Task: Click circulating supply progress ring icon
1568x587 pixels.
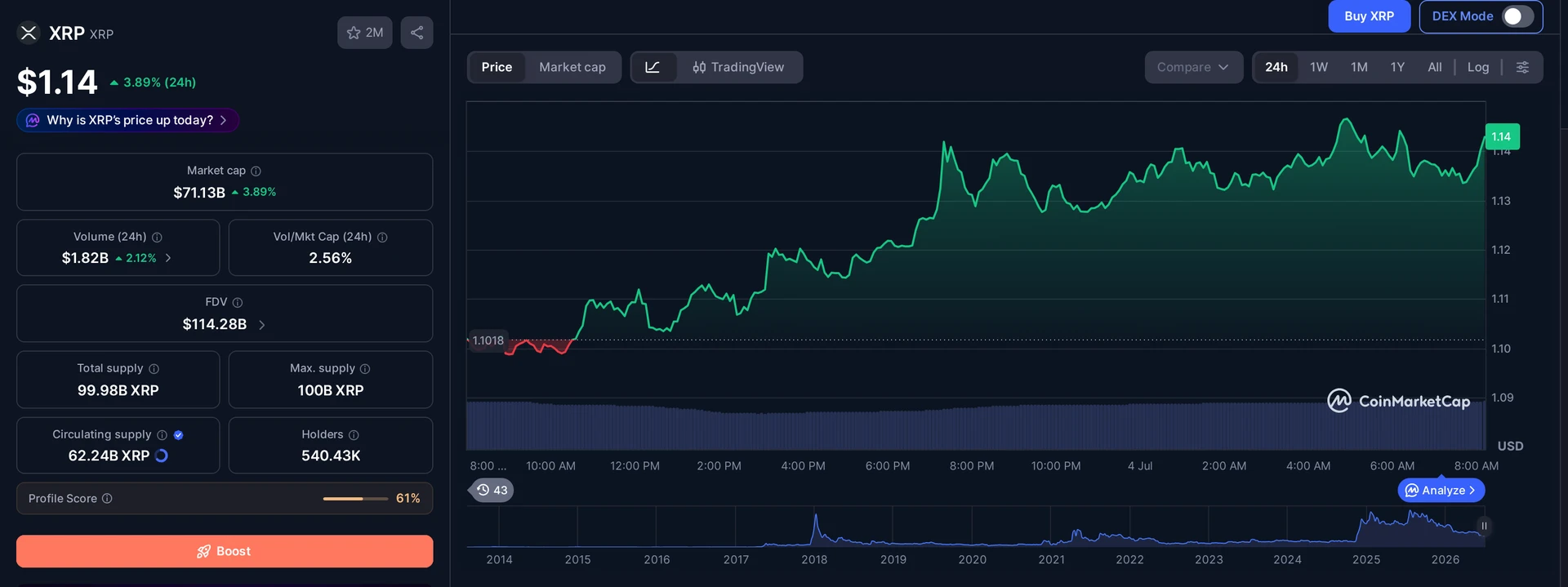Action: click(x=162, y=456)
